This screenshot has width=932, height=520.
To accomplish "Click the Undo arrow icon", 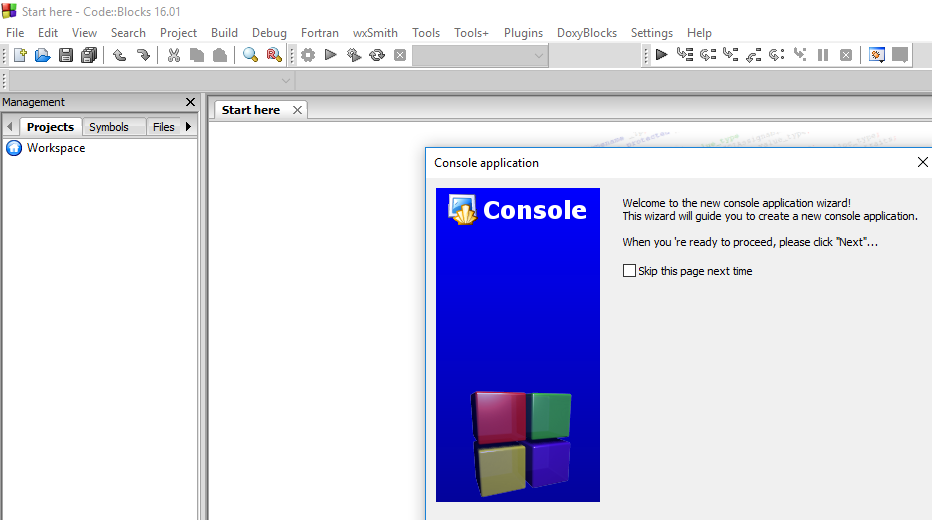I will [119, 55].
